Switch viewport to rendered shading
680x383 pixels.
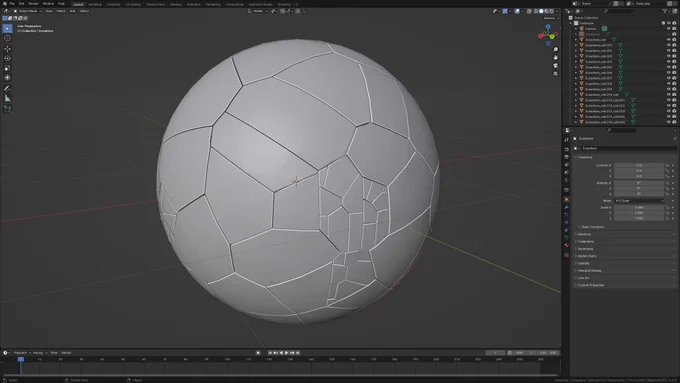click(x=551, y=11)
